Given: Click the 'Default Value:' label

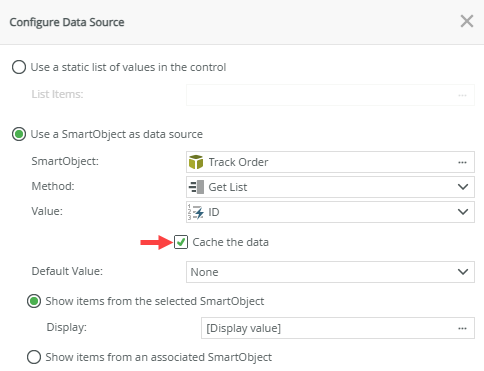Looking at the screenshot, I should 67,271.
